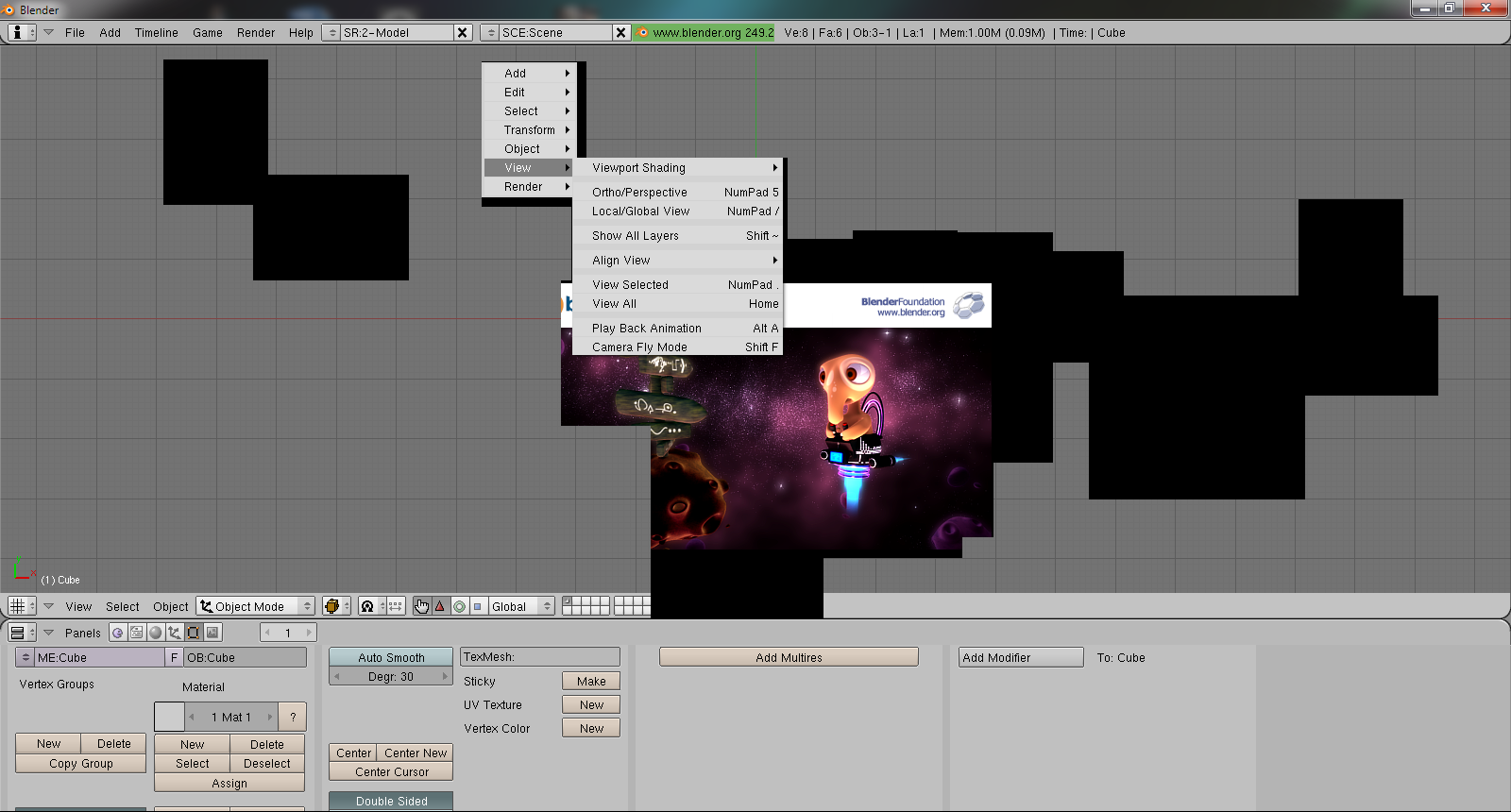Click the 1 Mat 1 material index field
The width and height of the screenshot is (1511, 812).
pos(231,717)
